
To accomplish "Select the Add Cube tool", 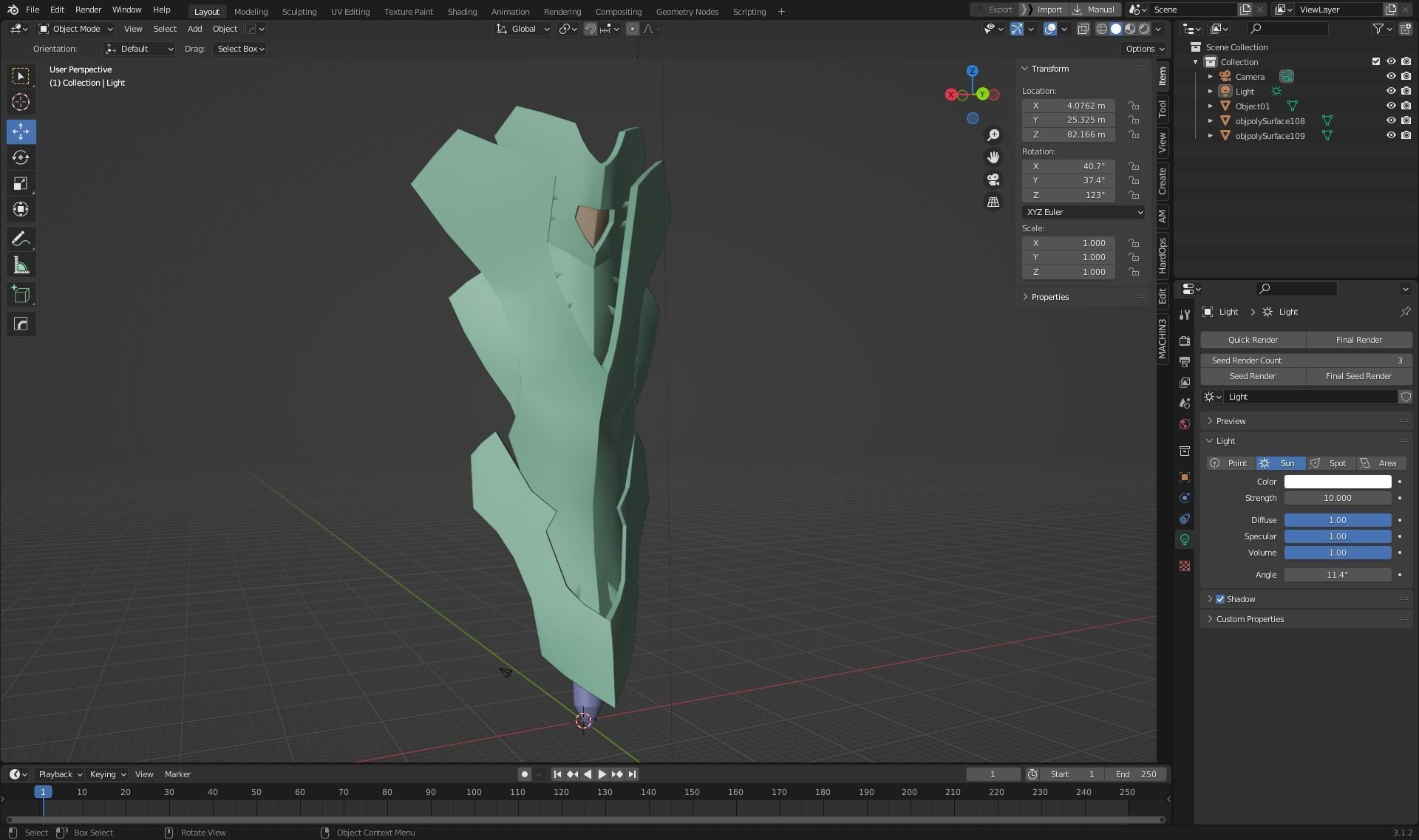I will pos(21,295).
